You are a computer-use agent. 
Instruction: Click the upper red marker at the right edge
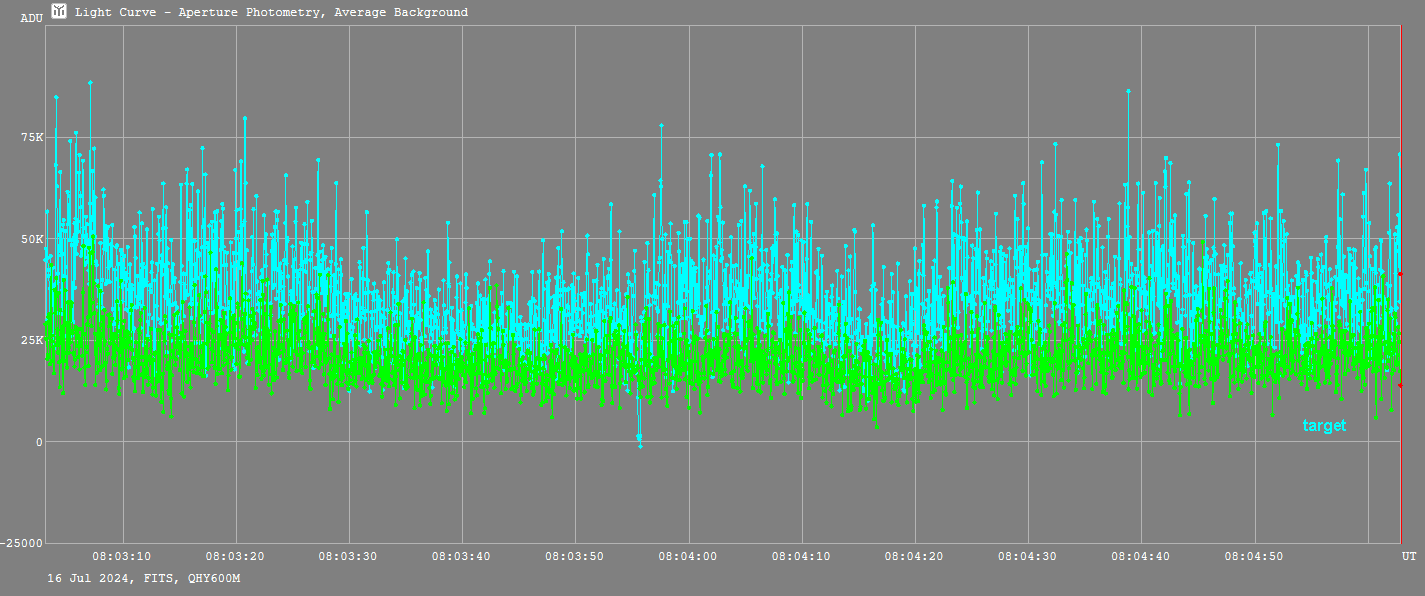tap(1400, 273)
